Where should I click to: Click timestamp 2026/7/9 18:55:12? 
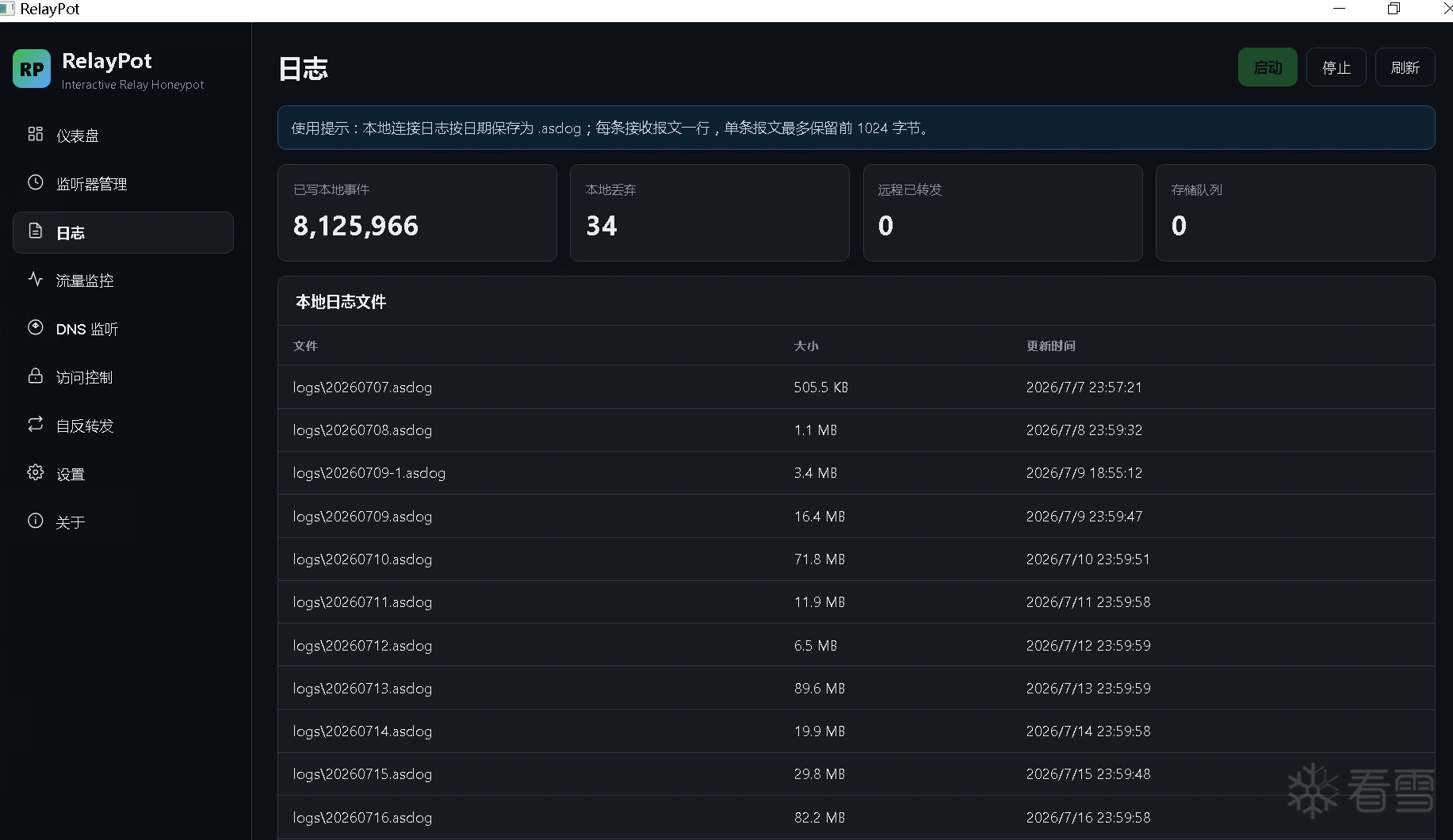click(1084, 472)
